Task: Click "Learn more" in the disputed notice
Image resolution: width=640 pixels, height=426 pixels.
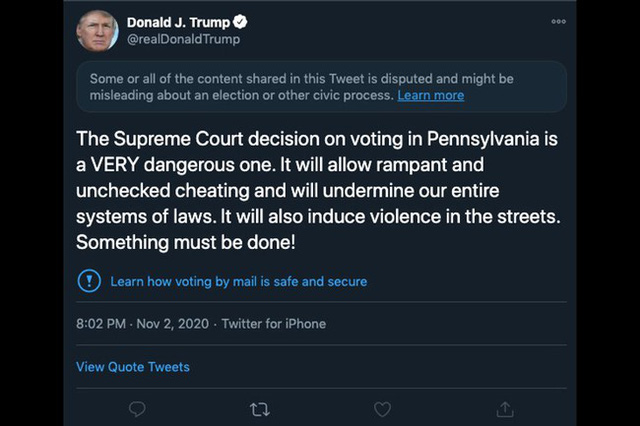Action: tap(430, 96)
